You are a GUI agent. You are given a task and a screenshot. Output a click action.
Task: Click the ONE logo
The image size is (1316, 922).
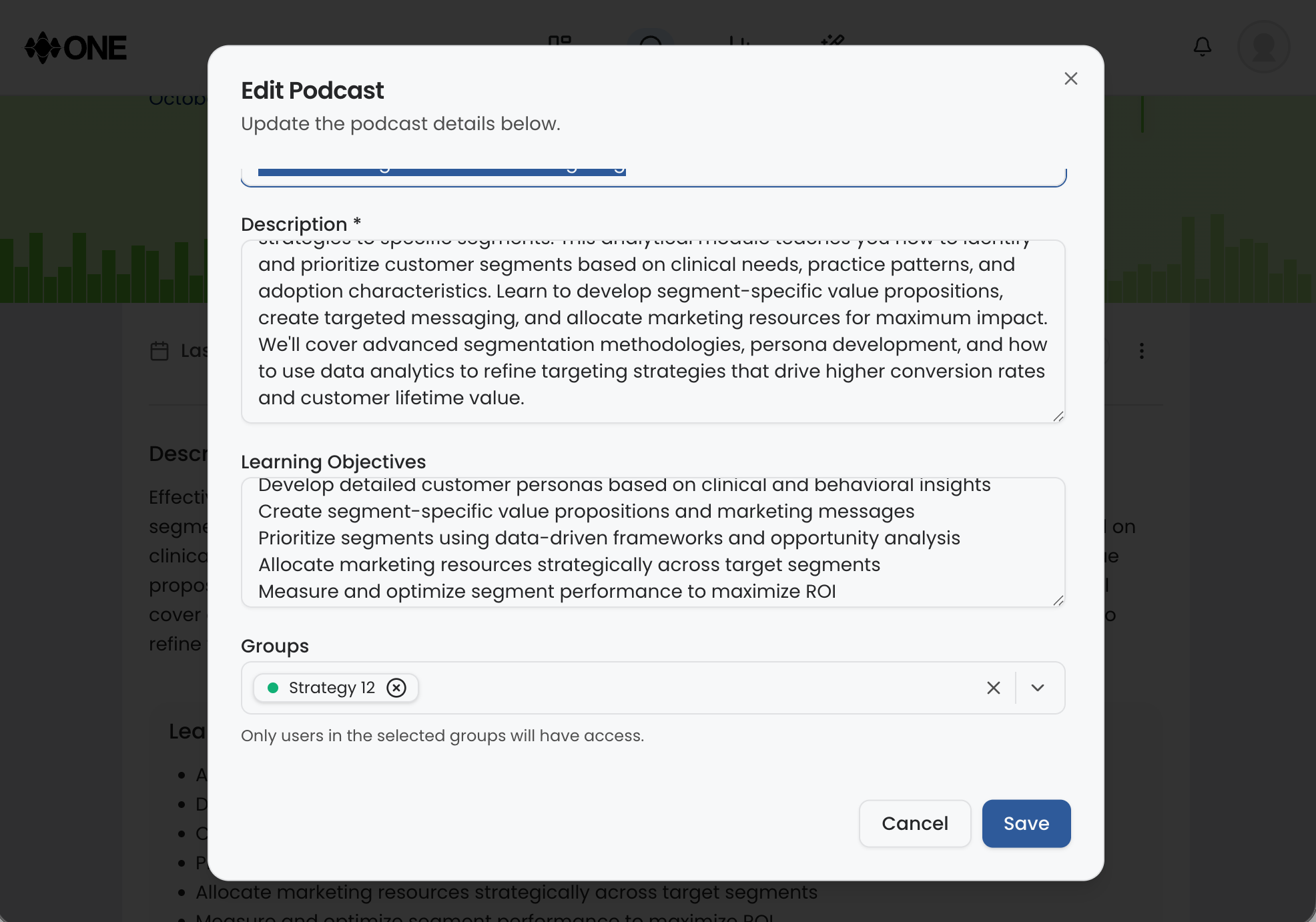click(75, 48)
